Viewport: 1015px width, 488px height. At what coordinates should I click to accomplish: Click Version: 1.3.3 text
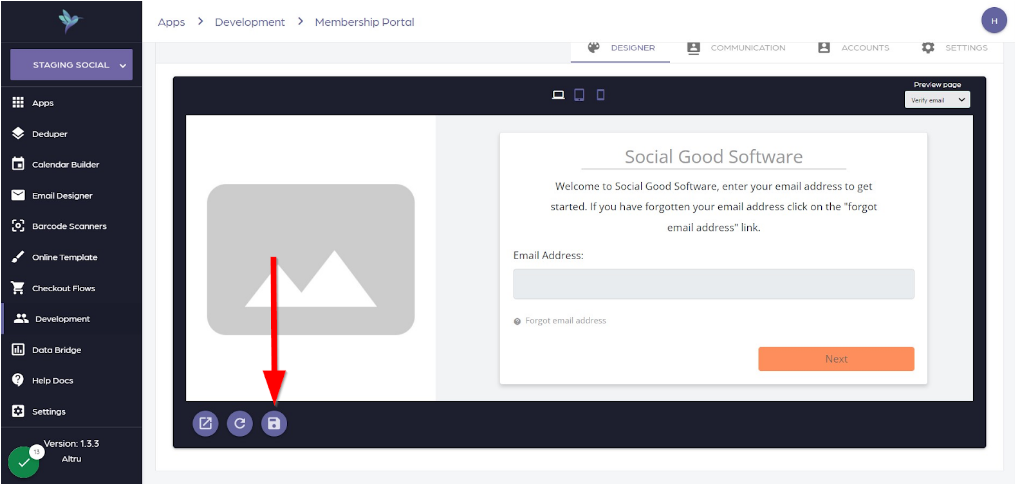point(71,444)
